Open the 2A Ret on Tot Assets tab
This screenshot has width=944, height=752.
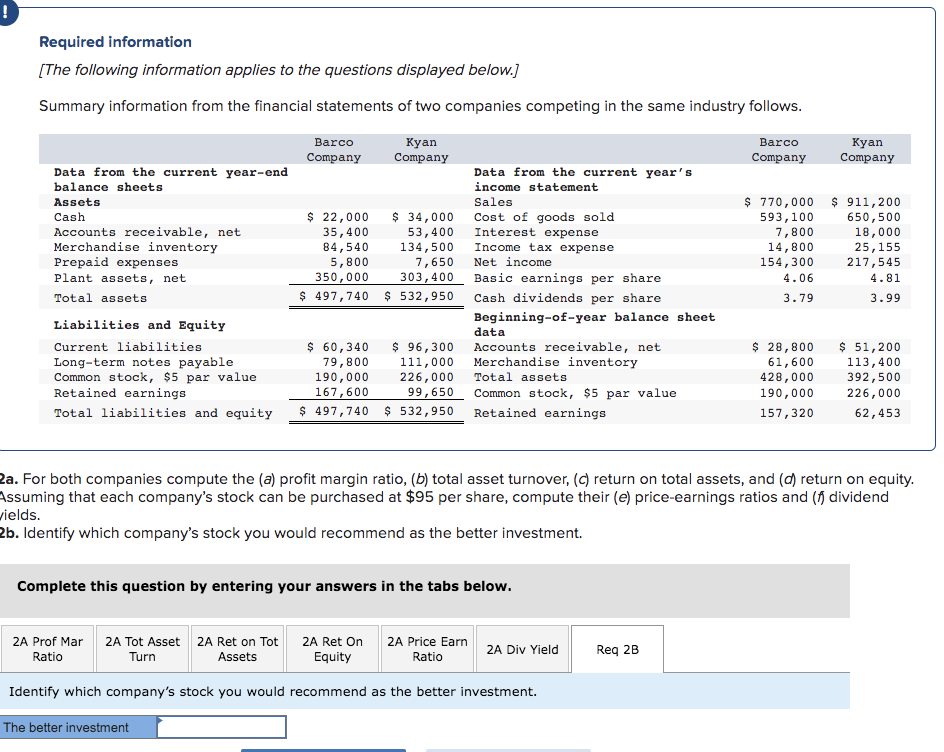[x=238, y=649]
